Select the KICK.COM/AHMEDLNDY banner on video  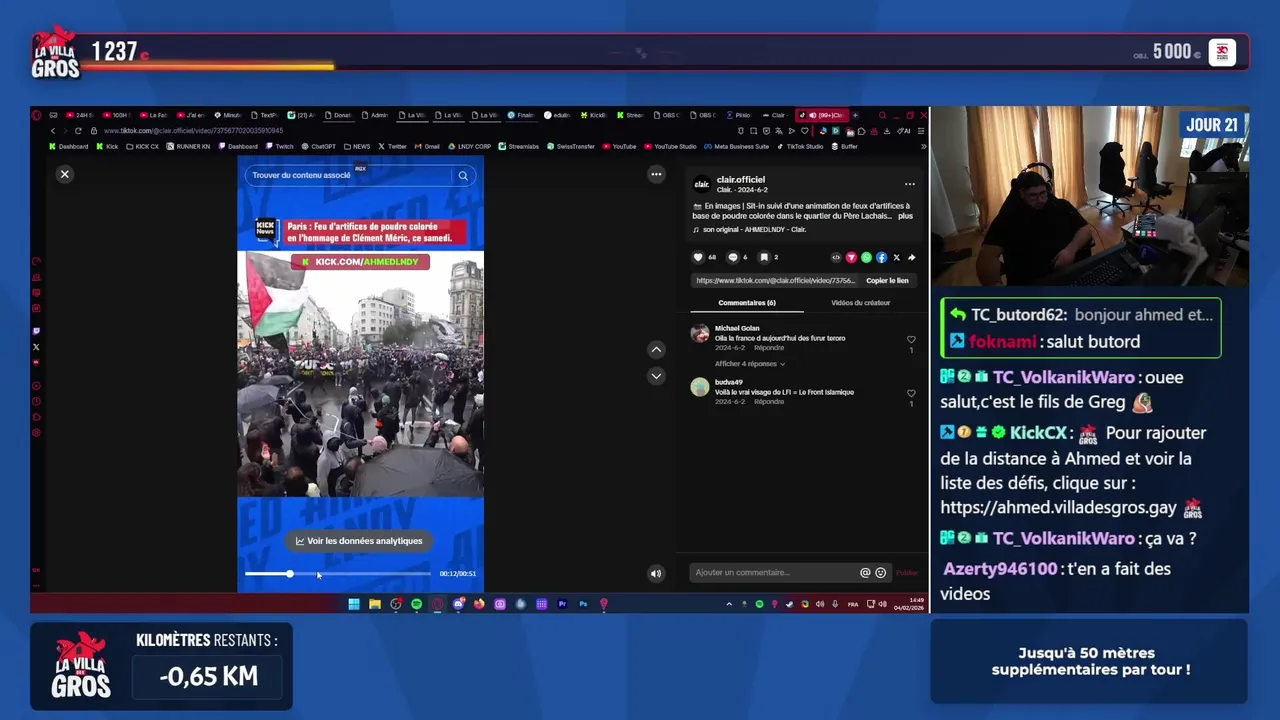pos(361,262)
